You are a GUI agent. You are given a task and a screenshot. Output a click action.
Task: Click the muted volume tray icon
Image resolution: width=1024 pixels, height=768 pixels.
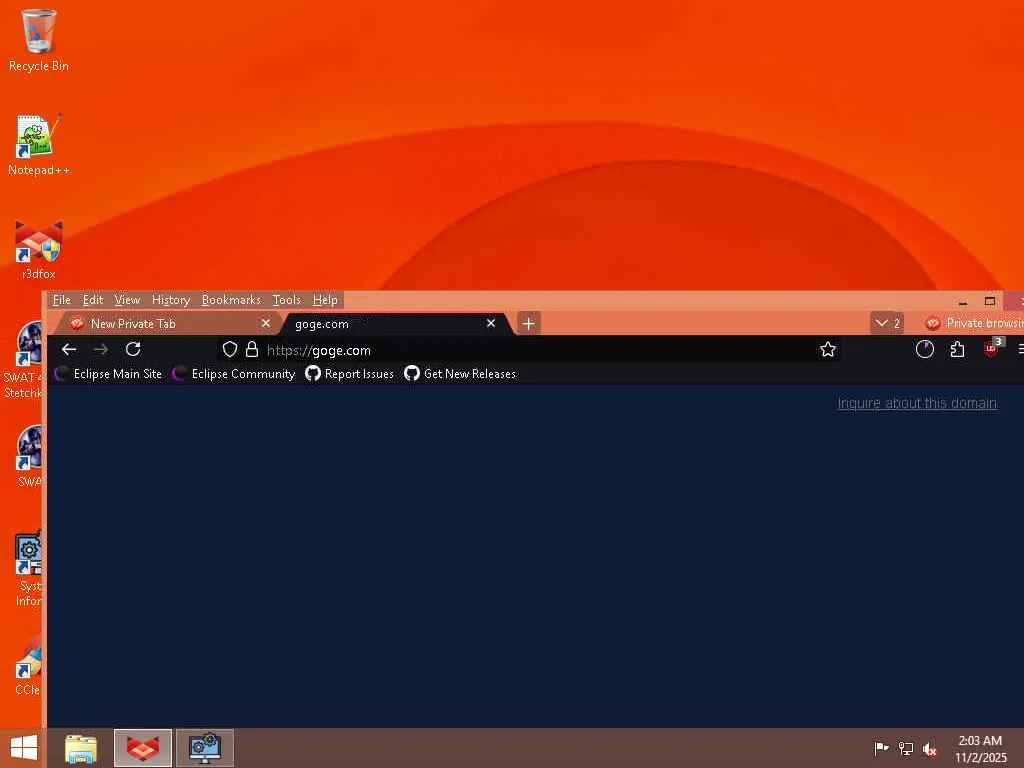point(930,748)
